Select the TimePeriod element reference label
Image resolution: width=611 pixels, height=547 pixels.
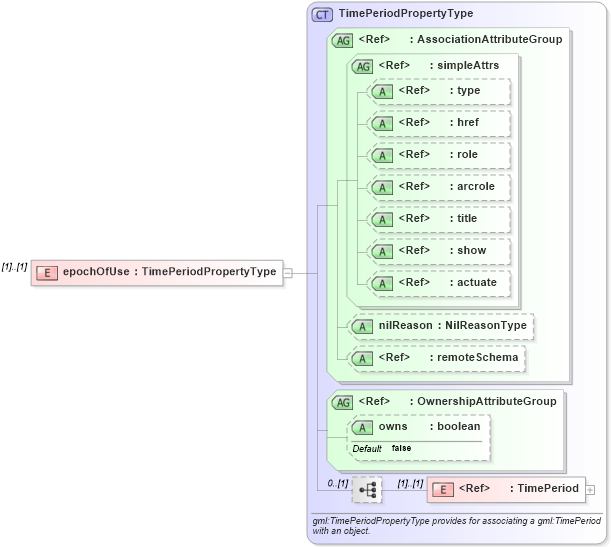click(548, 488)
